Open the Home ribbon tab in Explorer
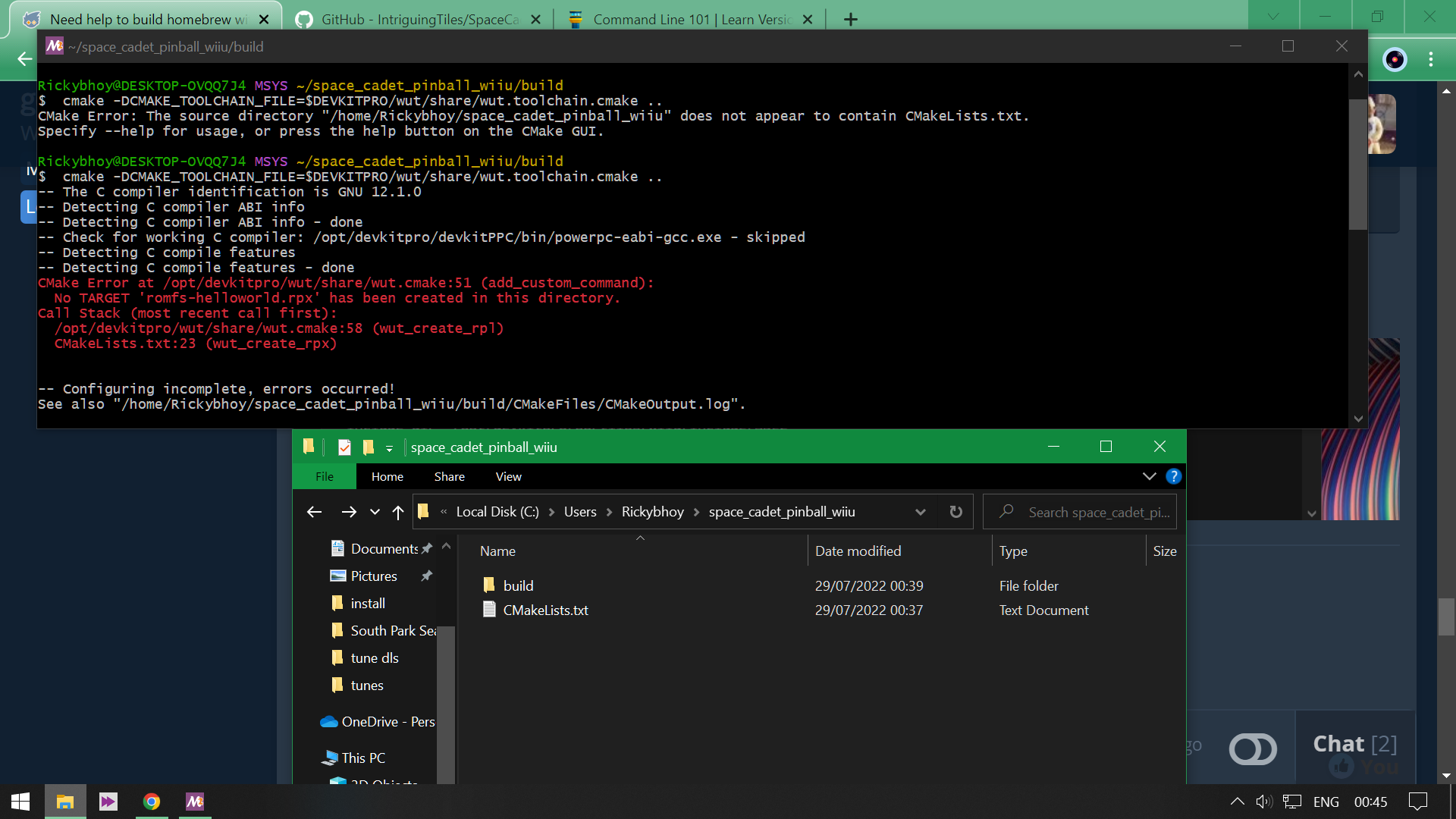This screenshot has width=1456, height=819. pos(388,476)
